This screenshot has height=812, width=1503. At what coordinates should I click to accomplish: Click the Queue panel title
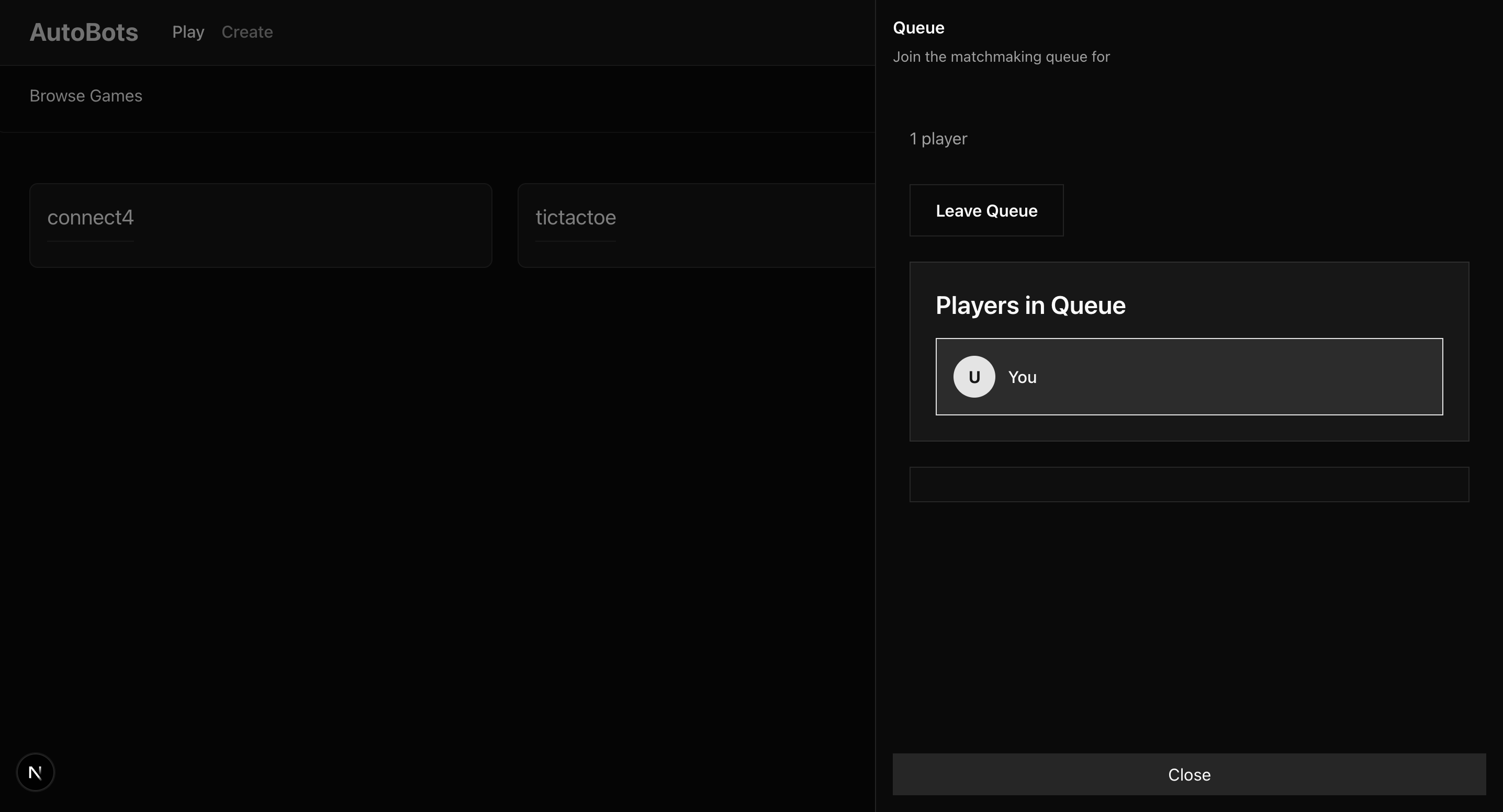coord(918,28)
